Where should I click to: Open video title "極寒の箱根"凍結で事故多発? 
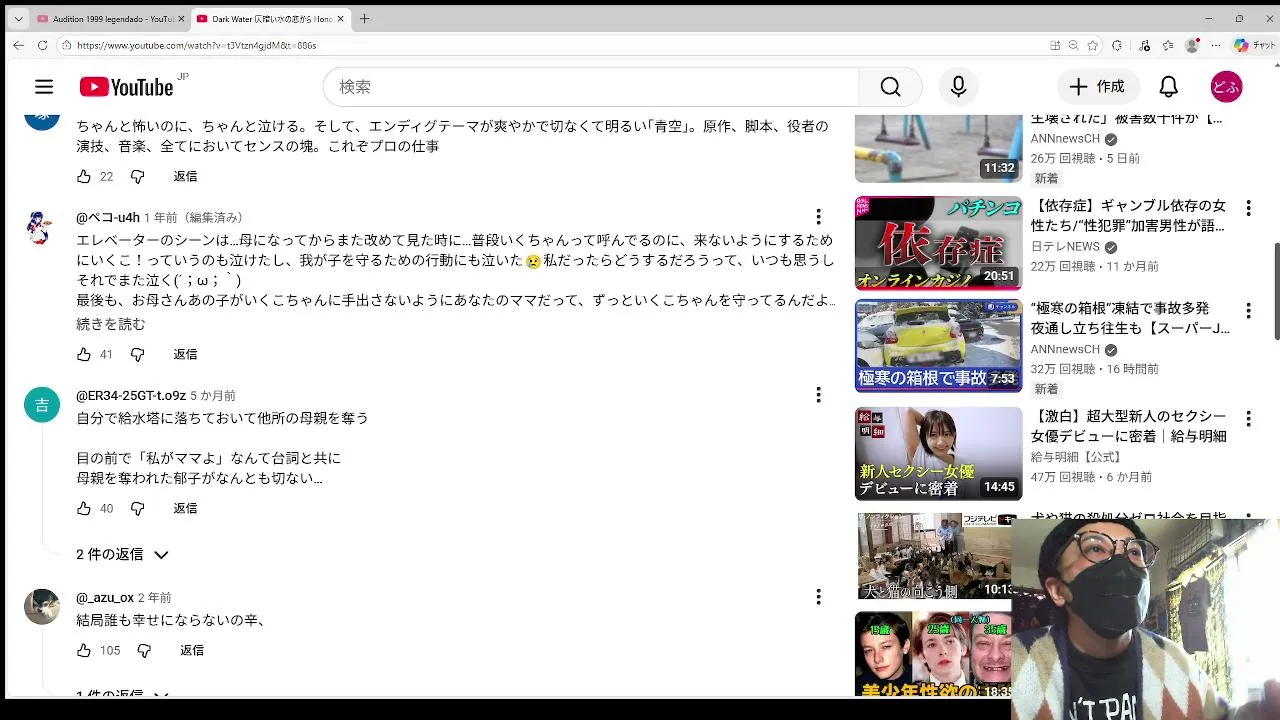(1130, 318)
